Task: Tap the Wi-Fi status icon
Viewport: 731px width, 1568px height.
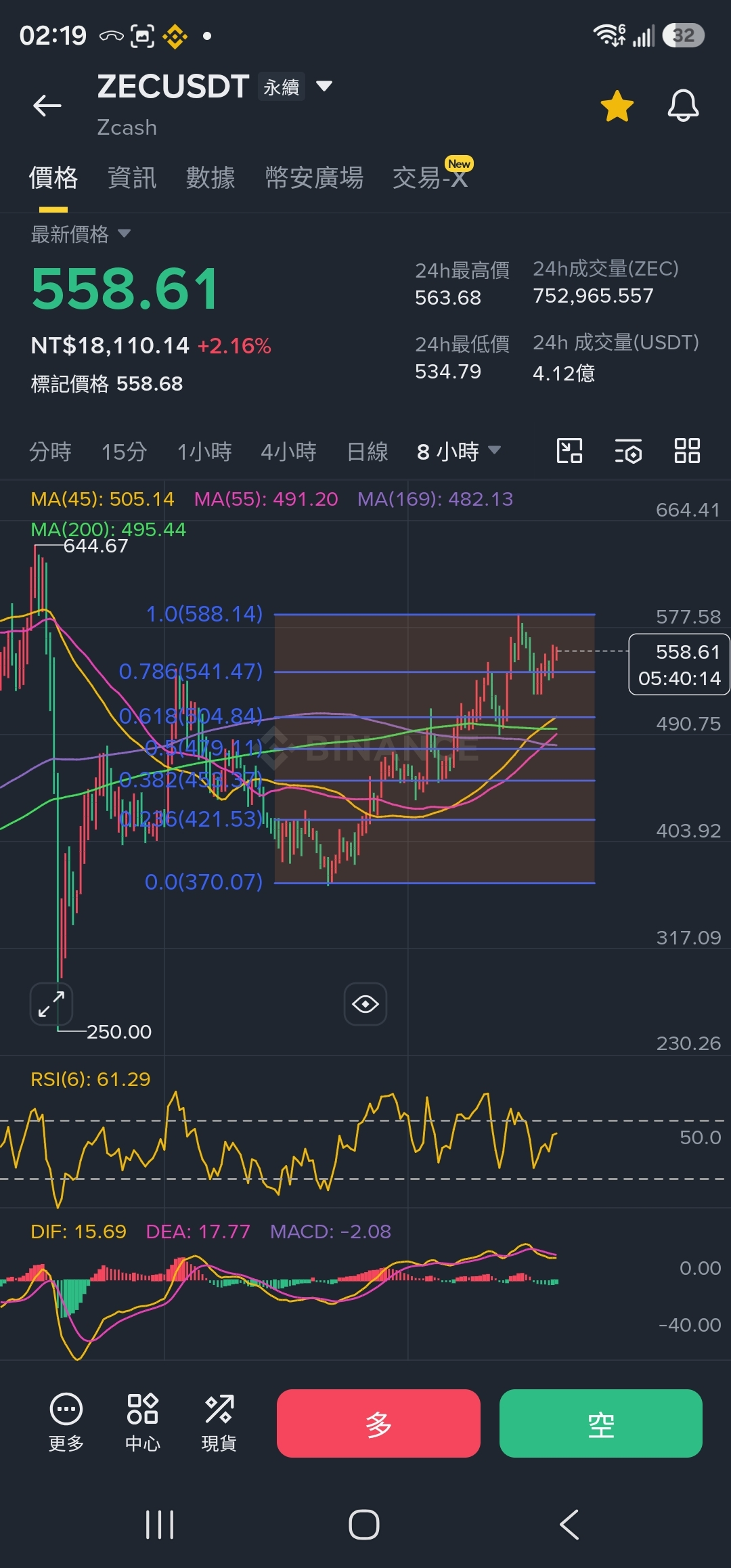Action: (609, 35)
